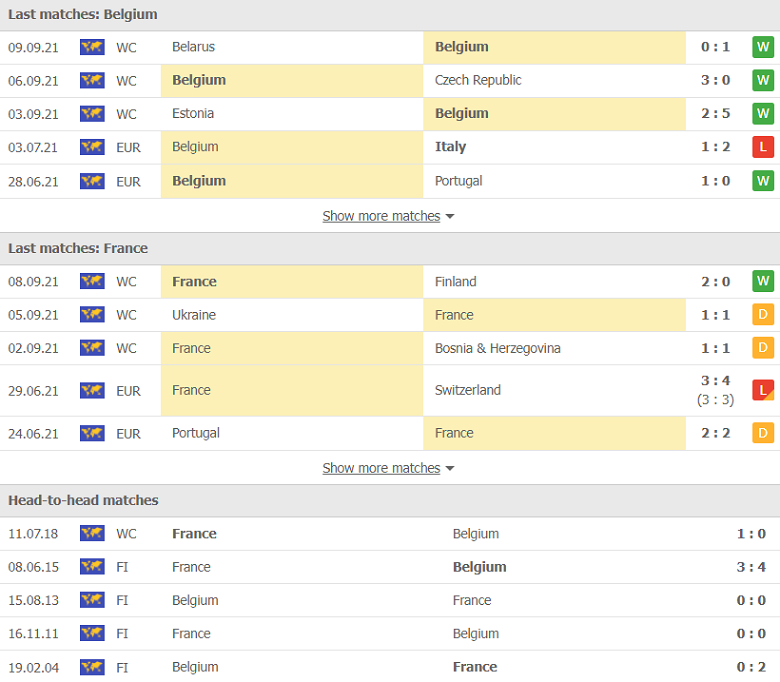Image resolution: width=780 pixels, height=682 pixels.
Task: Expand Show more matches under France
Action: (381, 468)
